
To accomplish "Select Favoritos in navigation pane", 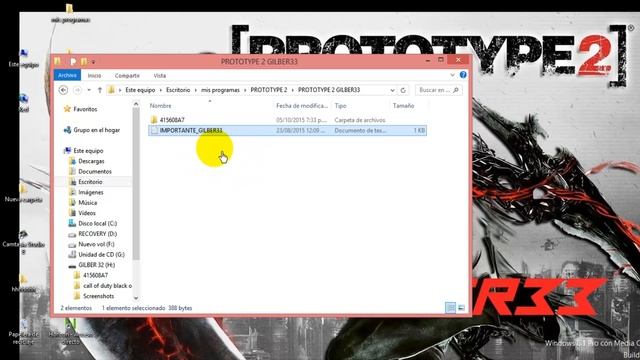I will pos(85,109).
